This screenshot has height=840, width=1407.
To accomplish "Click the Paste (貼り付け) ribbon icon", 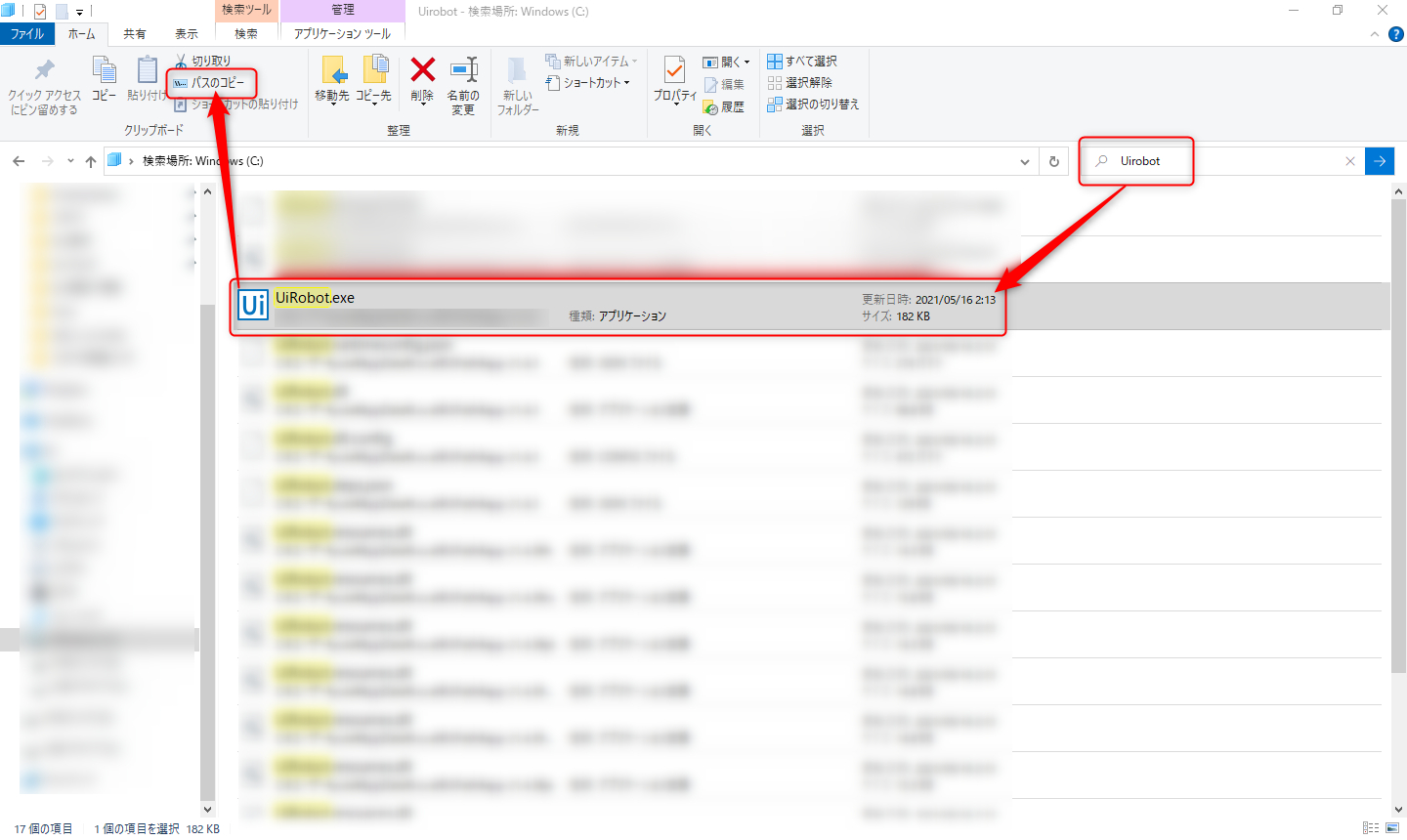I will coord(147,70).
